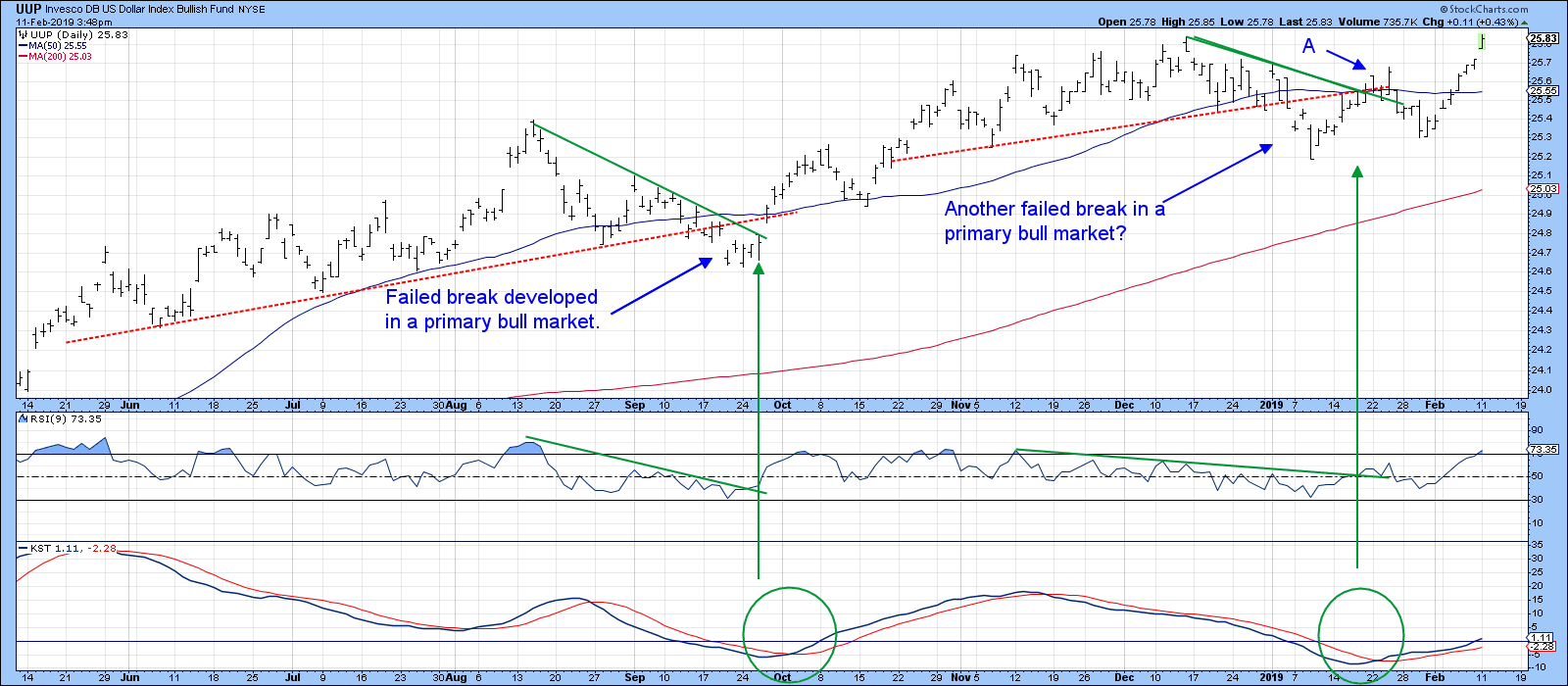This screenshot has height=686, width=1568.
Task: Click the 25.55 MA(50) tag on the price axis
Action: pos(1543,90)
